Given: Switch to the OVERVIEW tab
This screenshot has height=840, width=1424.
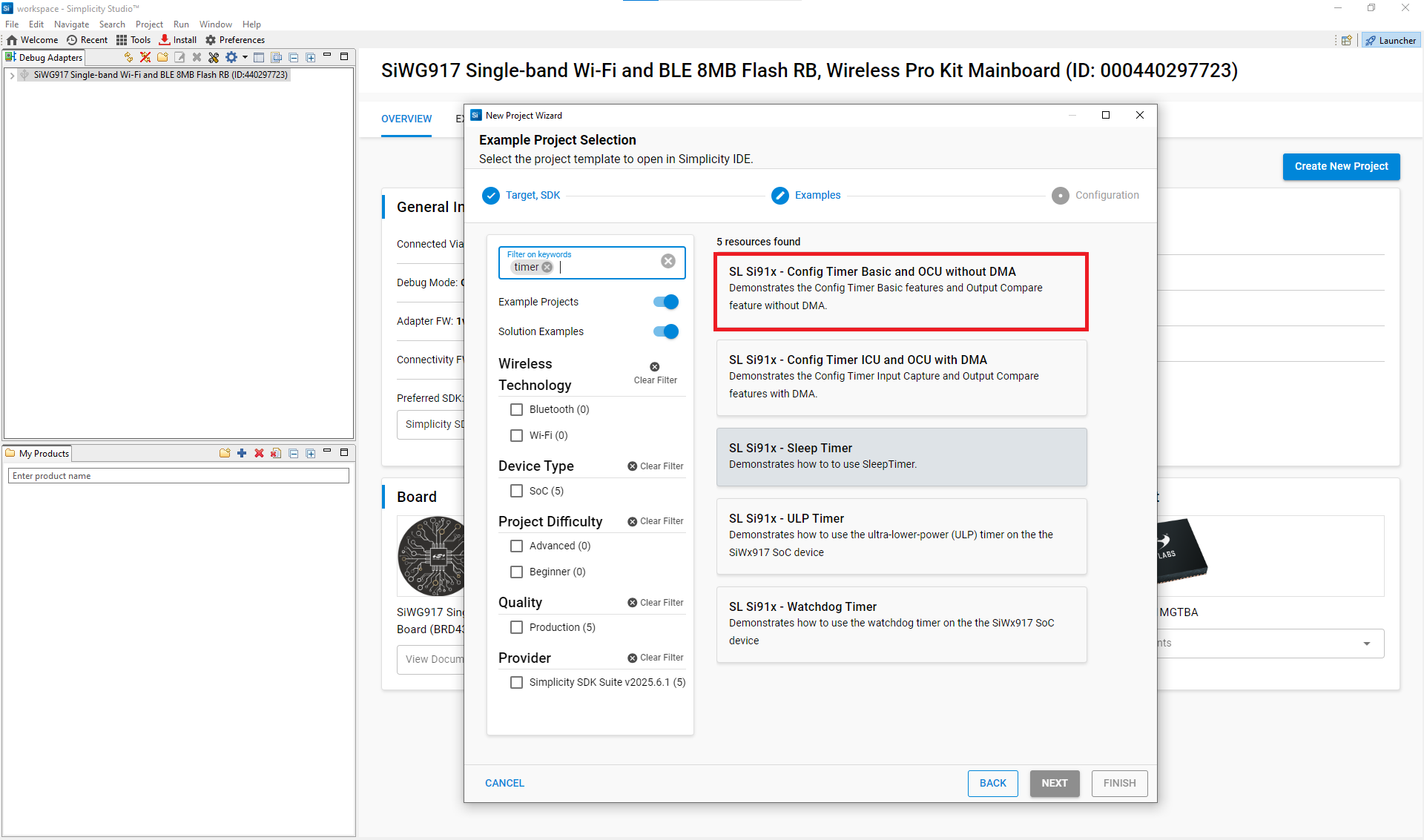Looking at the screenshot, I should tap(406, 119).
